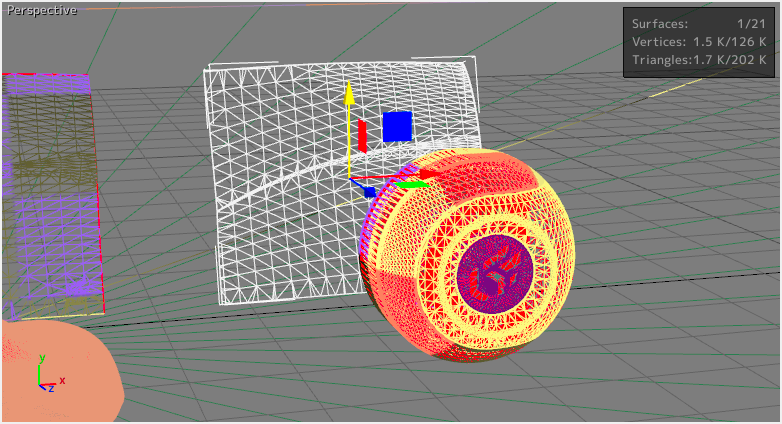Select the green plane handle on gizmo

point(410,185)
